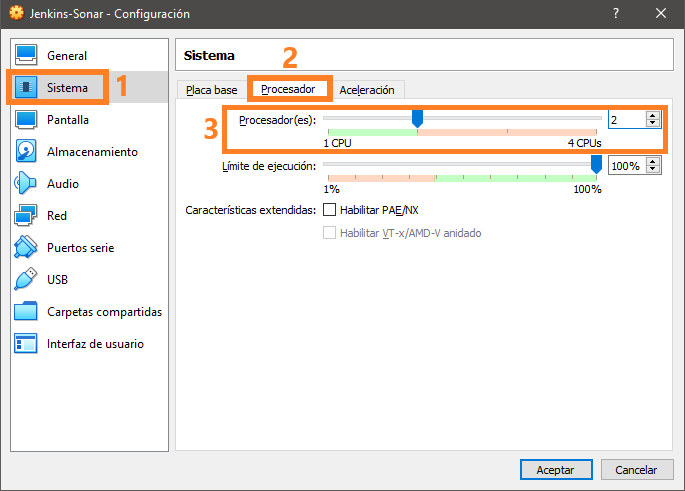
Task: Open Audio speaker icon
Action: click(x=27, y=184)
